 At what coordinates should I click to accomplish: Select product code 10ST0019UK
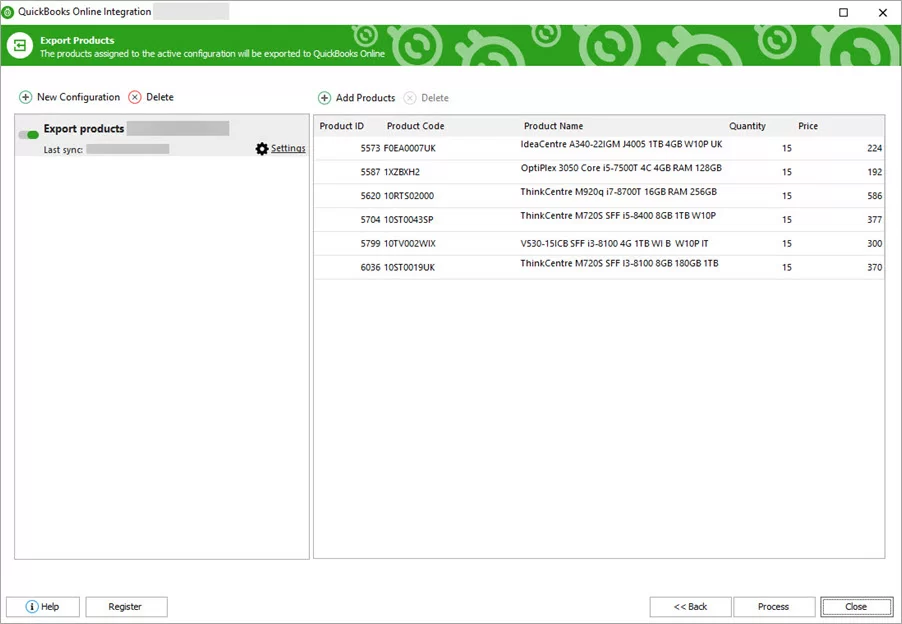pos(409,267)
